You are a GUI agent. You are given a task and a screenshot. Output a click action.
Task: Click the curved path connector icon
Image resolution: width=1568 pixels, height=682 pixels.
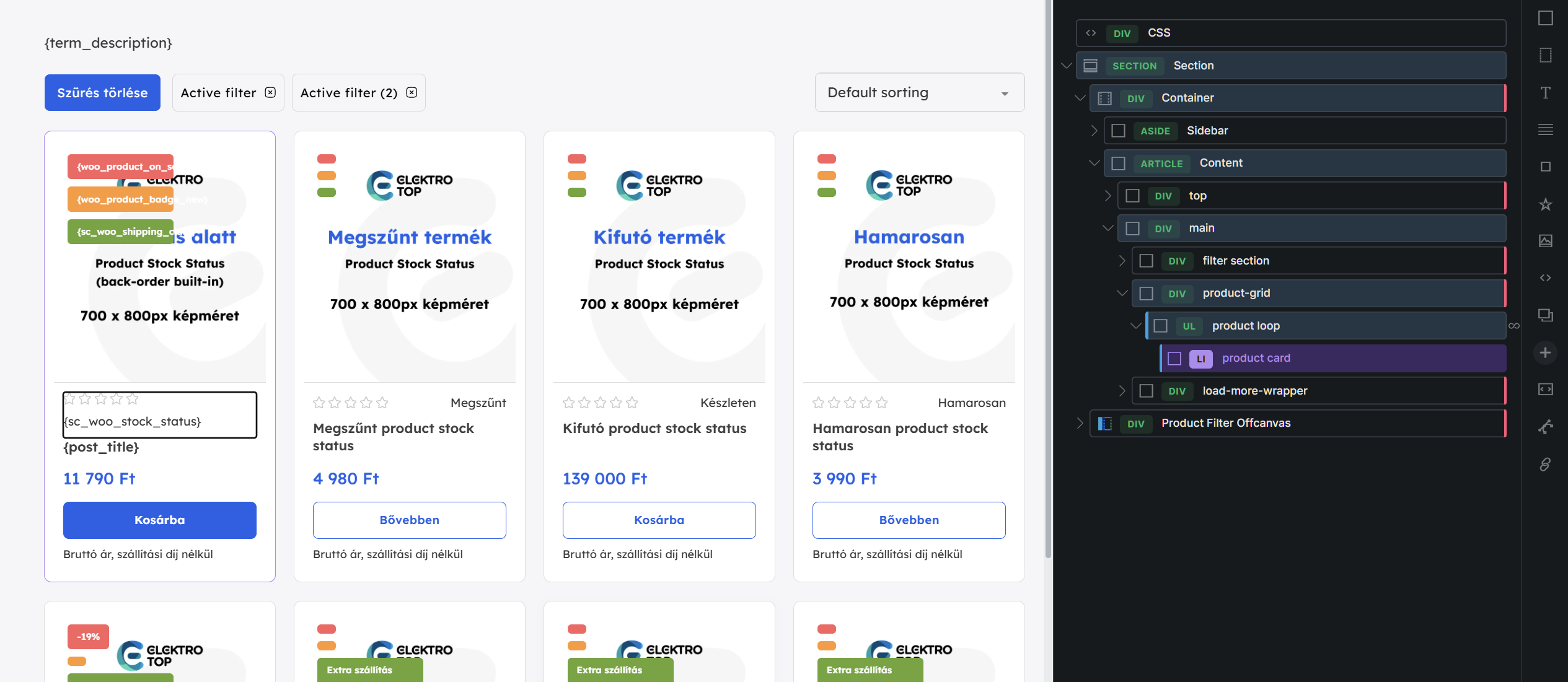tap(1545, 427)
